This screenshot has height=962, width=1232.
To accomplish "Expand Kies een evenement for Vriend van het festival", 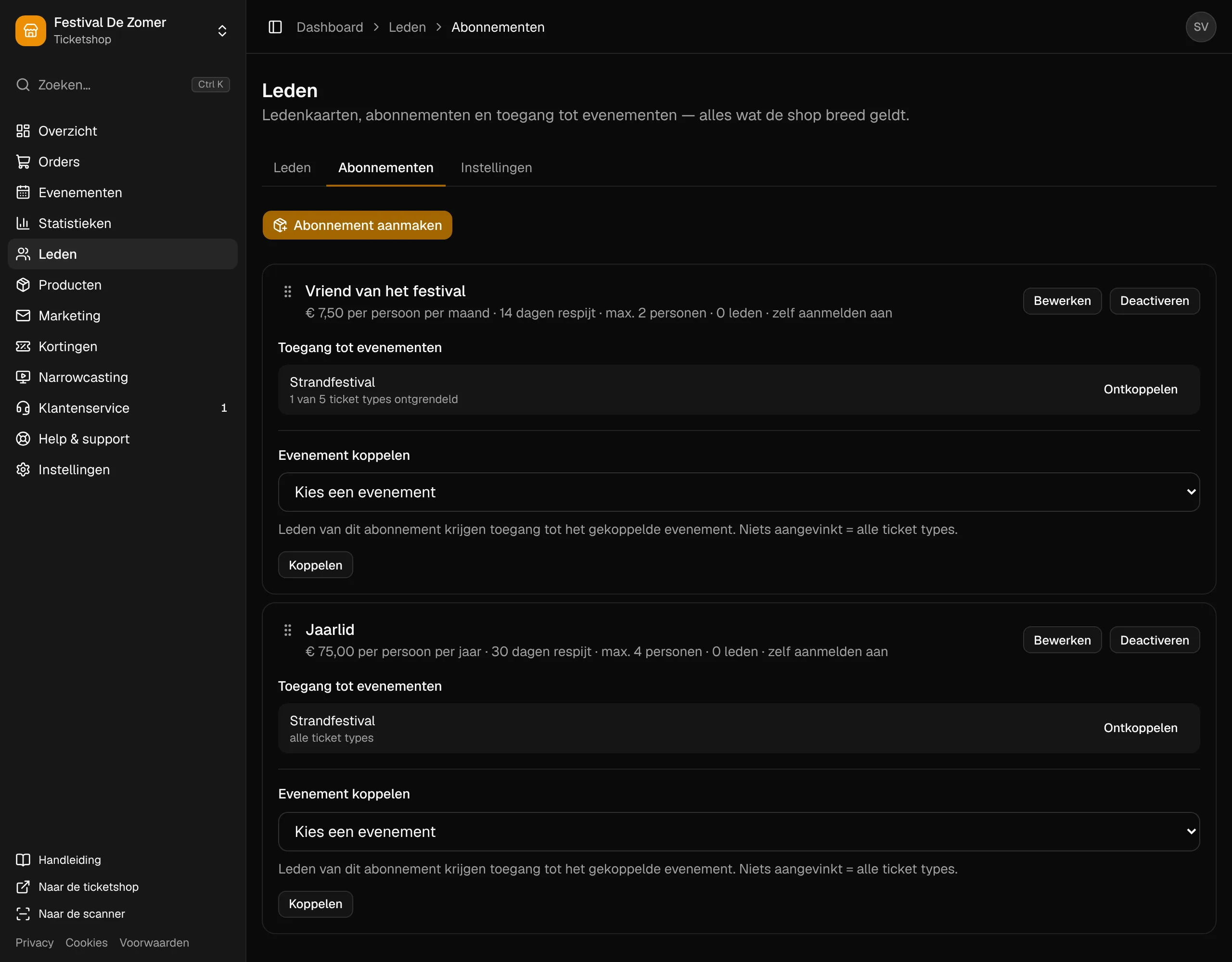I will (738, 492).
